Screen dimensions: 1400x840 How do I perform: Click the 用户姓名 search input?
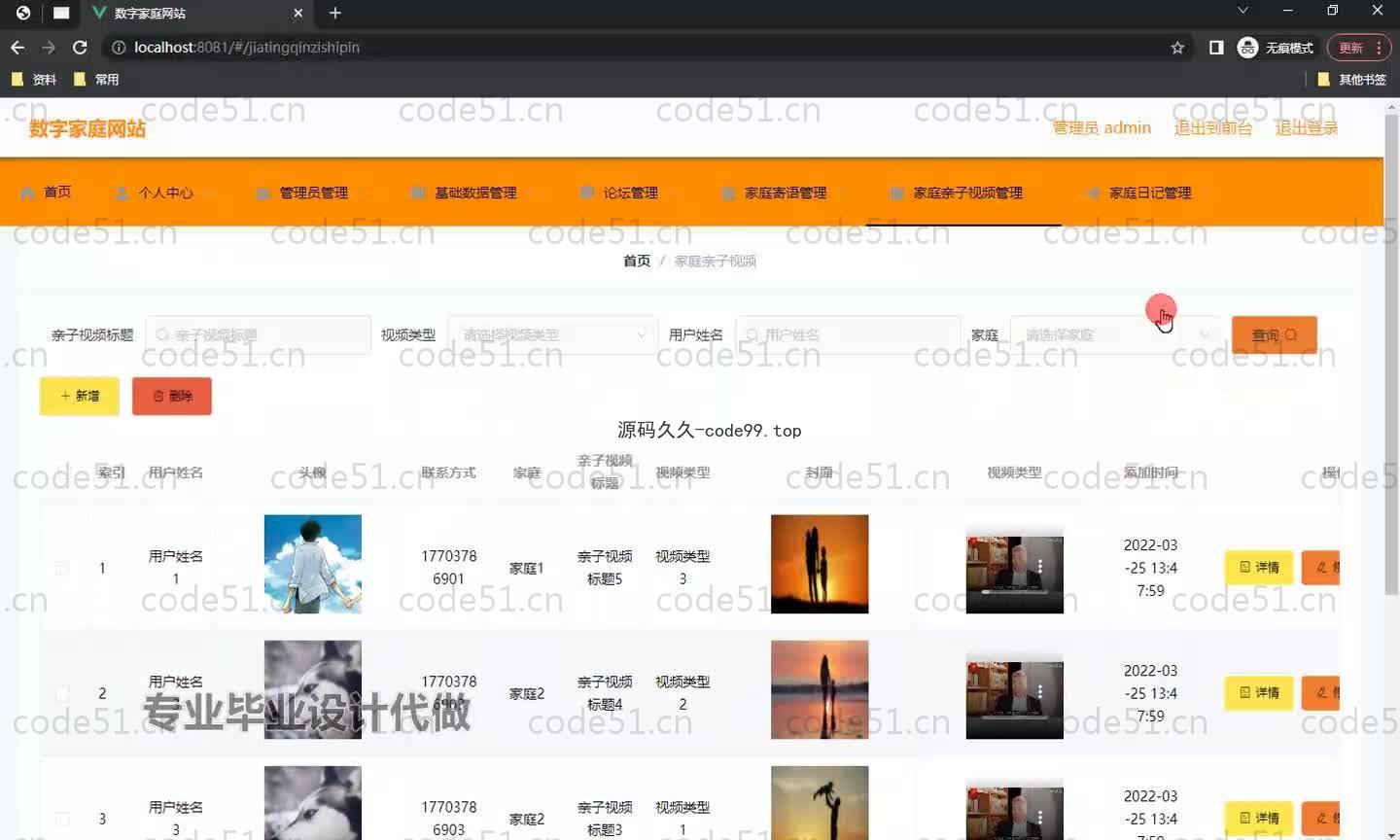coord(848,334)
